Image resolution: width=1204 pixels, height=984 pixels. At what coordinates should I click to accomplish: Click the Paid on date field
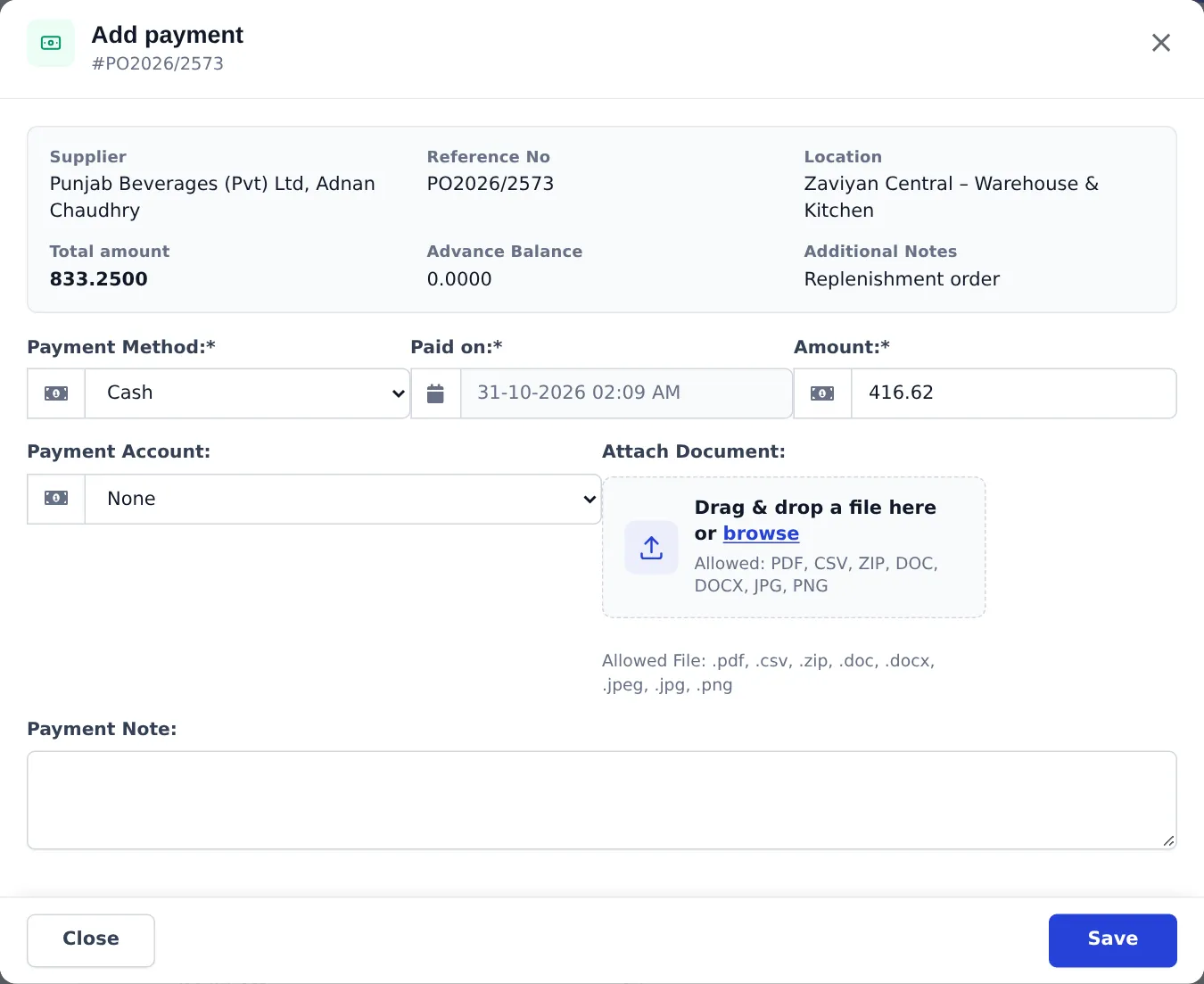coord(626,393)
